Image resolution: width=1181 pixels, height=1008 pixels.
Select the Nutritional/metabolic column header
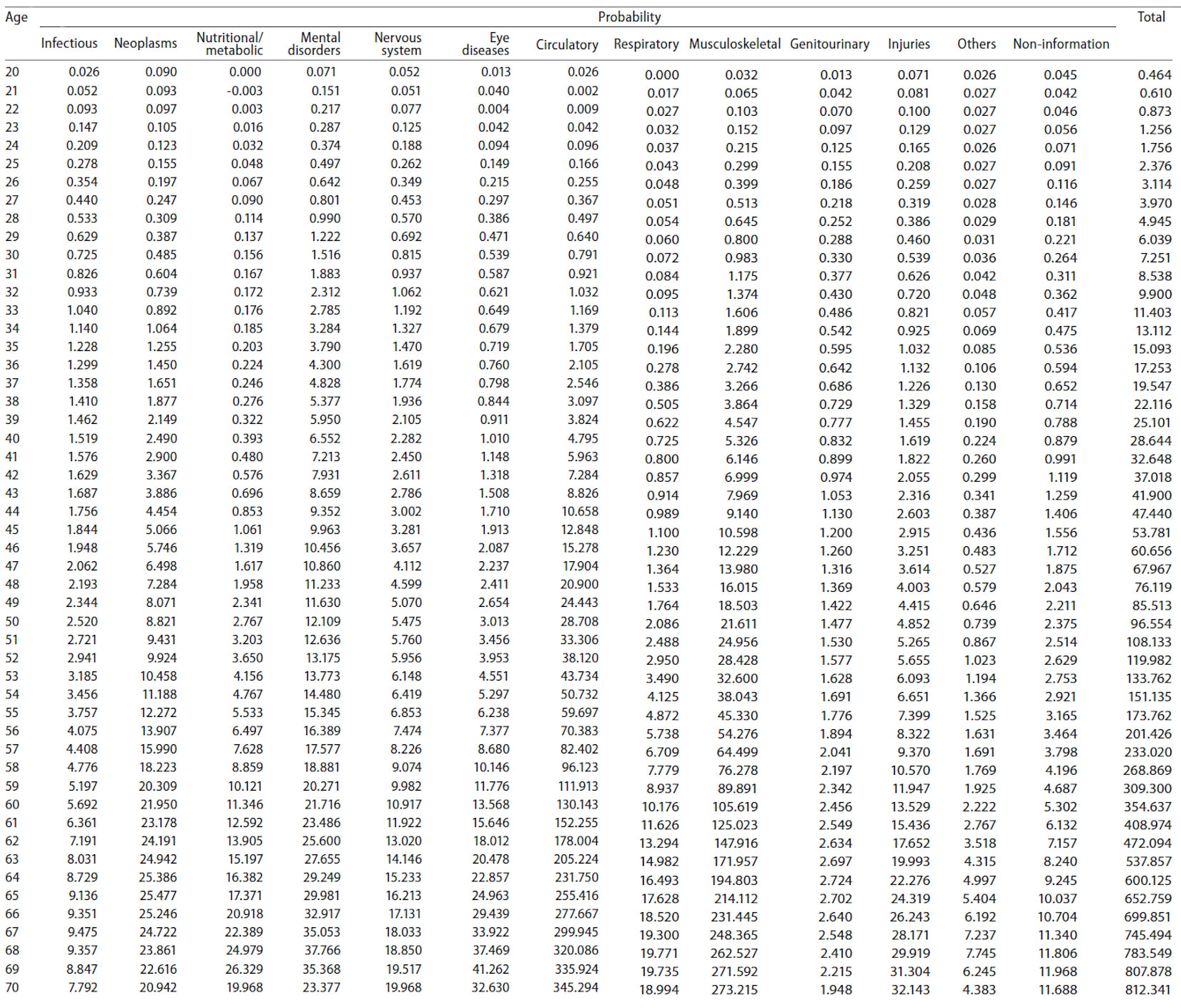click(x=229, y=44)
